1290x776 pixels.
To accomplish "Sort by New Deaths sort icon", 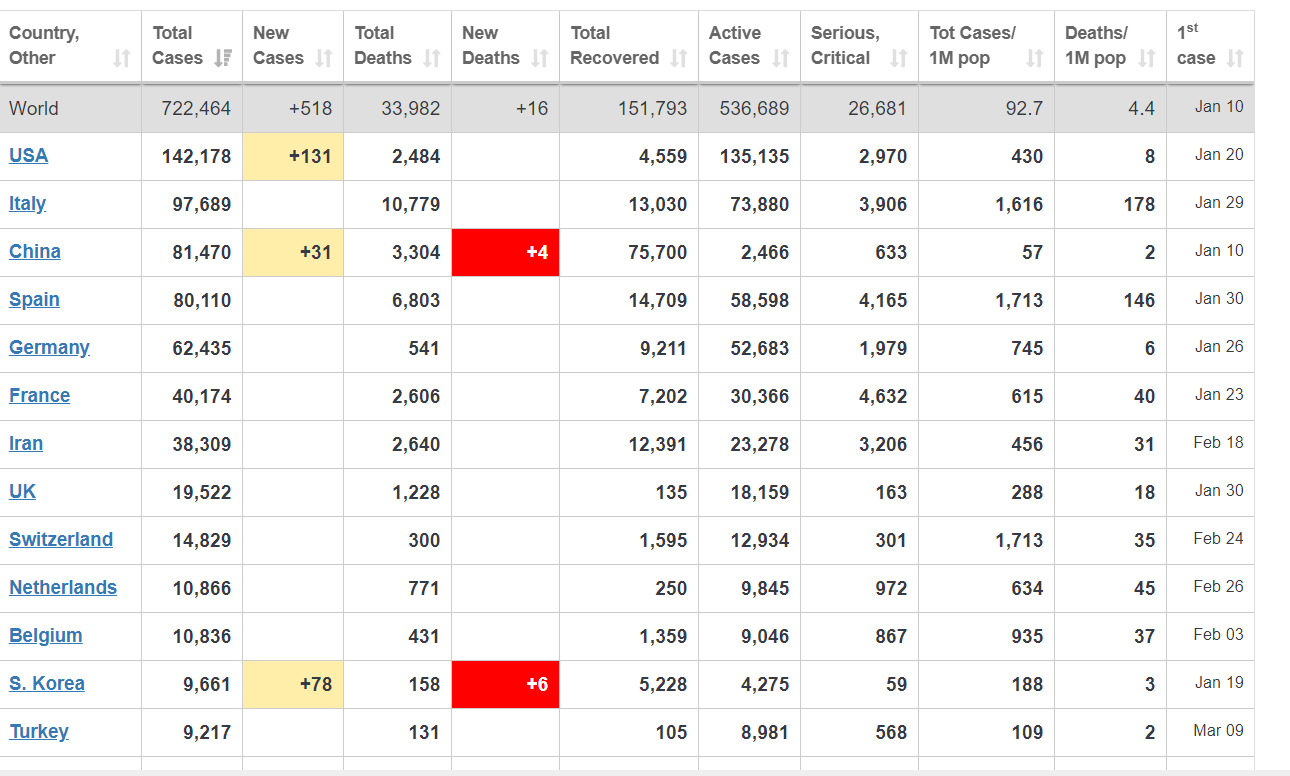I will click(540, 59).
